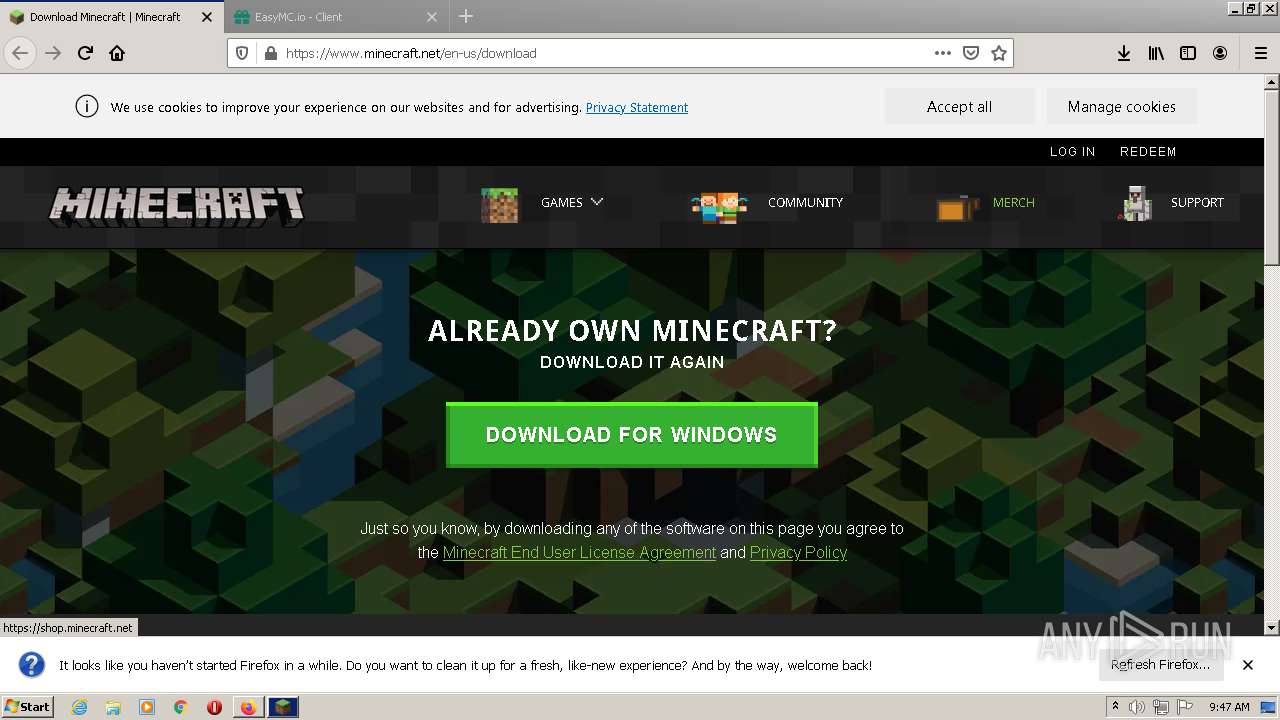Click the volume speaker tray icon
Viewport: 1280px width, 720px height.
(x=1137, y=707)
